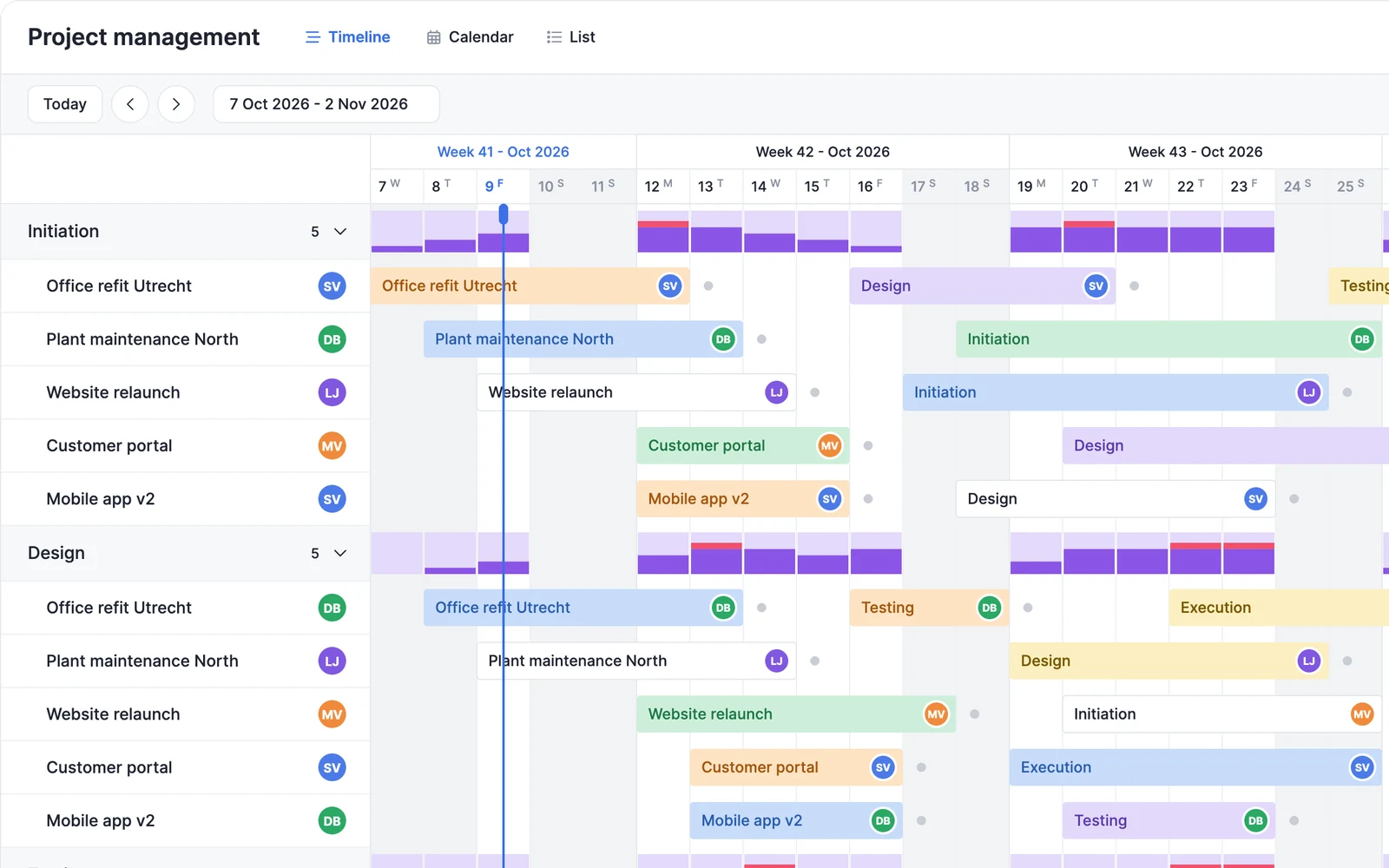Click the 9 F current day column header
Screen dimensions: 1389x868
(x=504, y=187)
